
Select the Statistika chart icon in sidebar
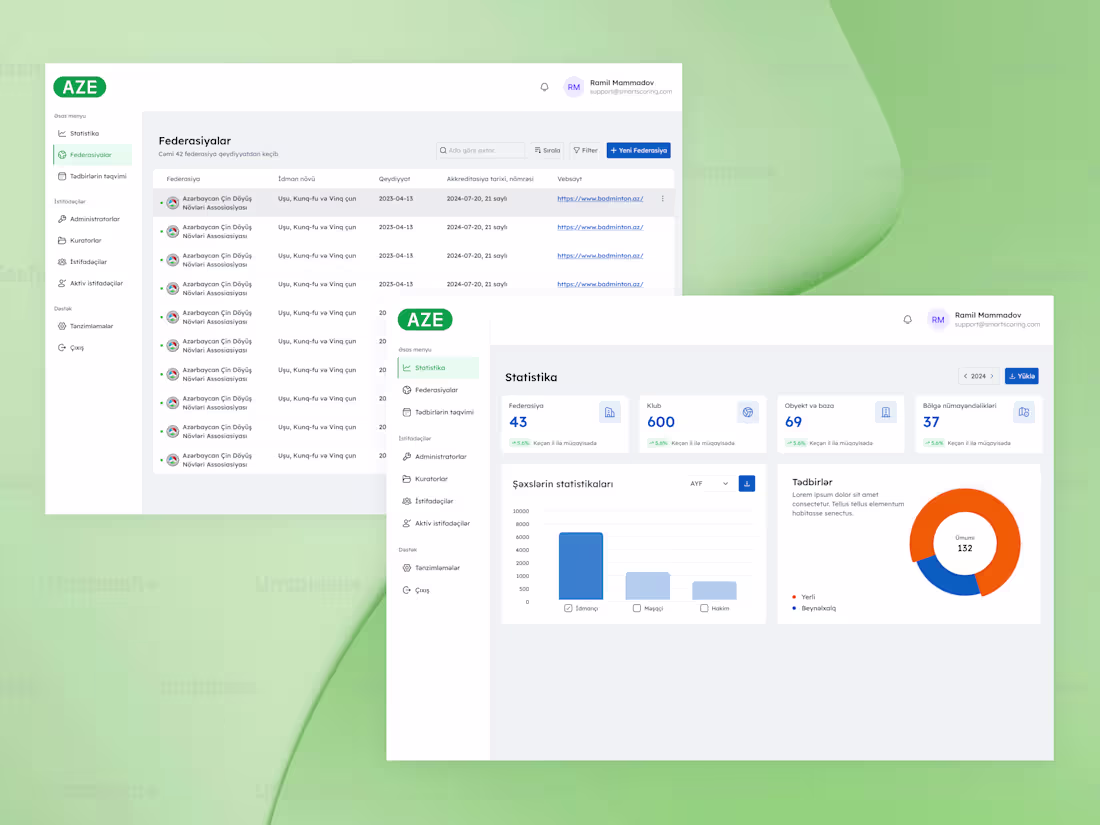pos(406,367)
